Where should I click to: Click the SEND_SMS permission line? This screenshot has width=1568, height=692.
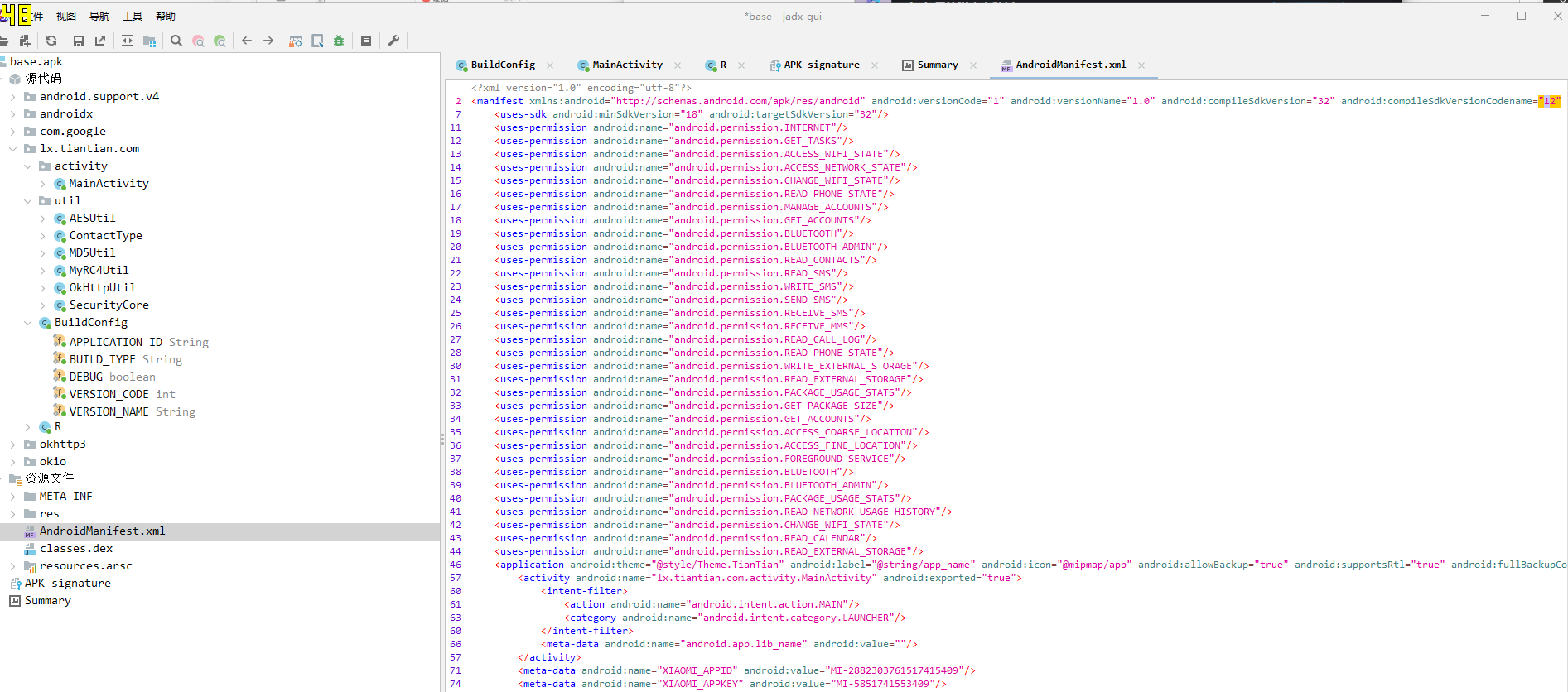click(671, 300)
